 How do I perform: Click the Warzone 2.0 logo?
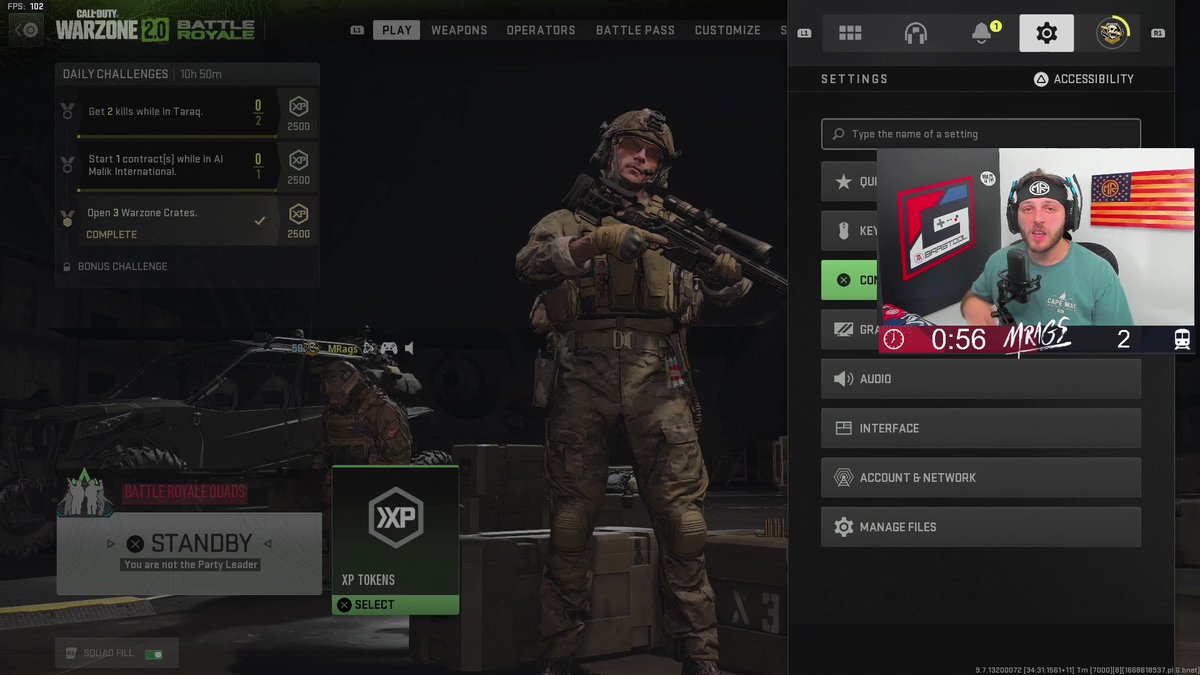(x=155, y=27)
